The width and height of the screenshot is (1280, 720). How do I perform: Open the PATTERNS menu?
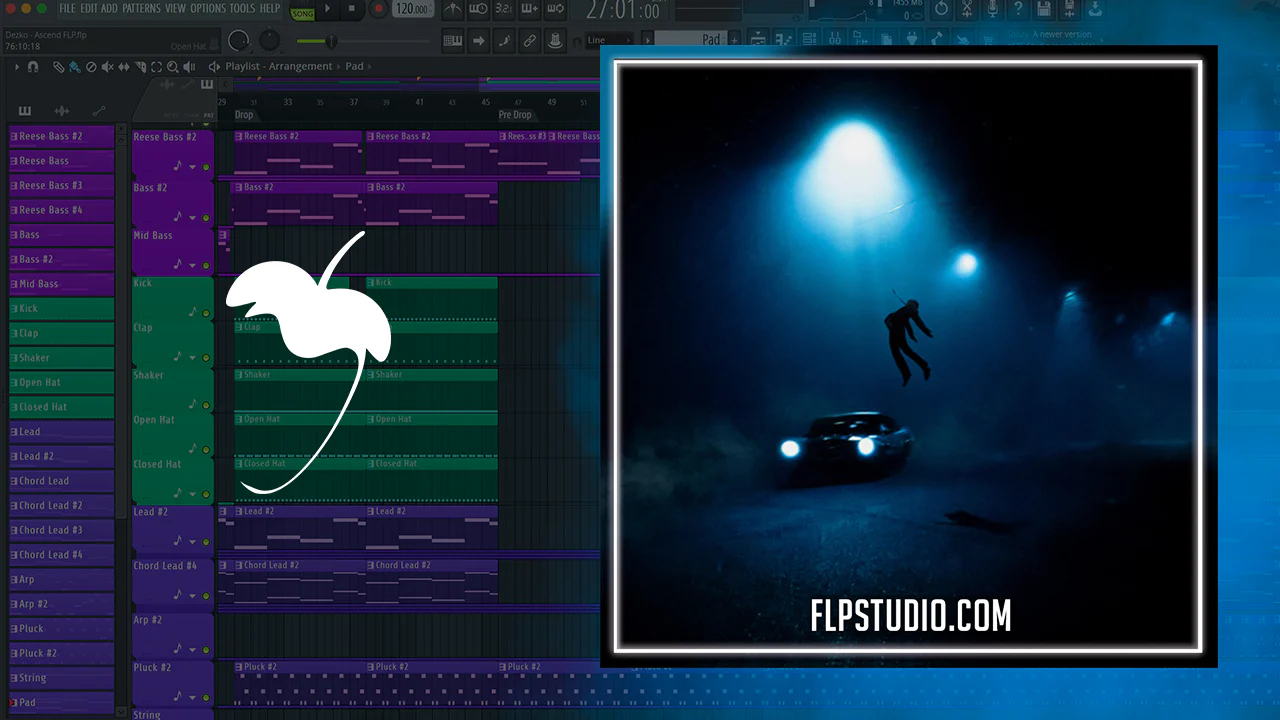[141, 8]
